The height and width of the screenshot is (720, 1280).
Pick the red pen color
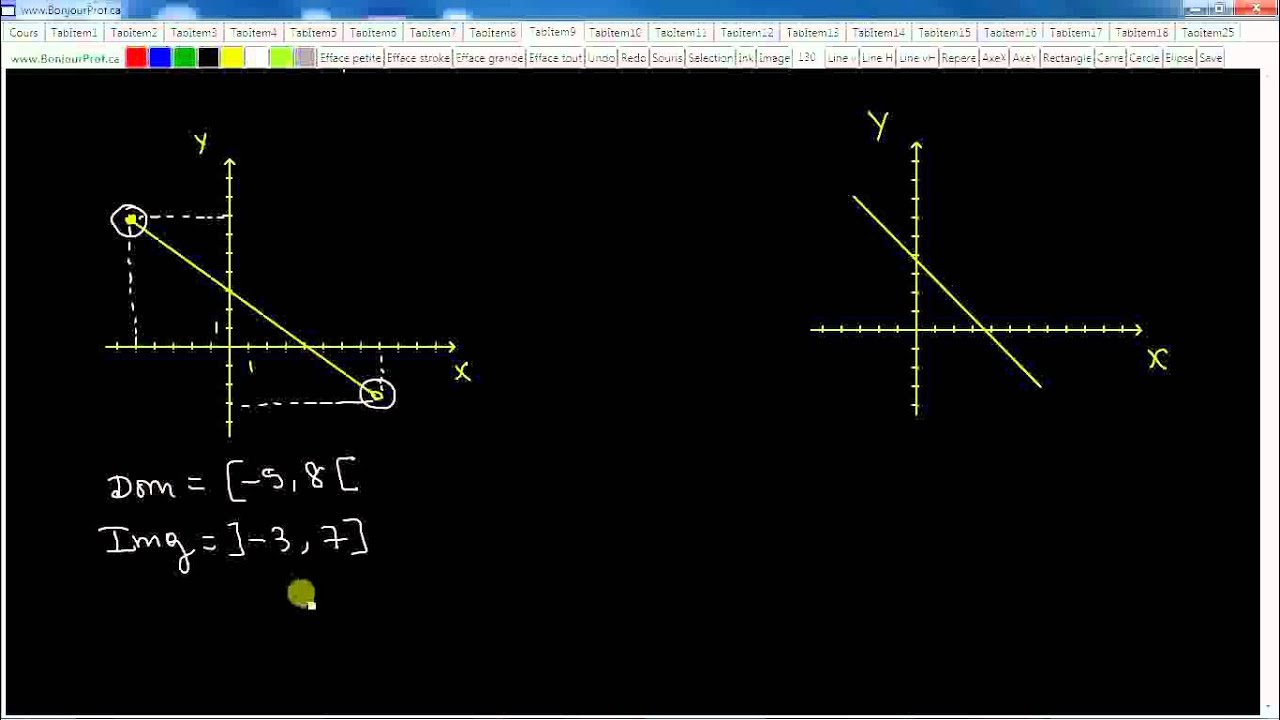(x=136, y=57)
